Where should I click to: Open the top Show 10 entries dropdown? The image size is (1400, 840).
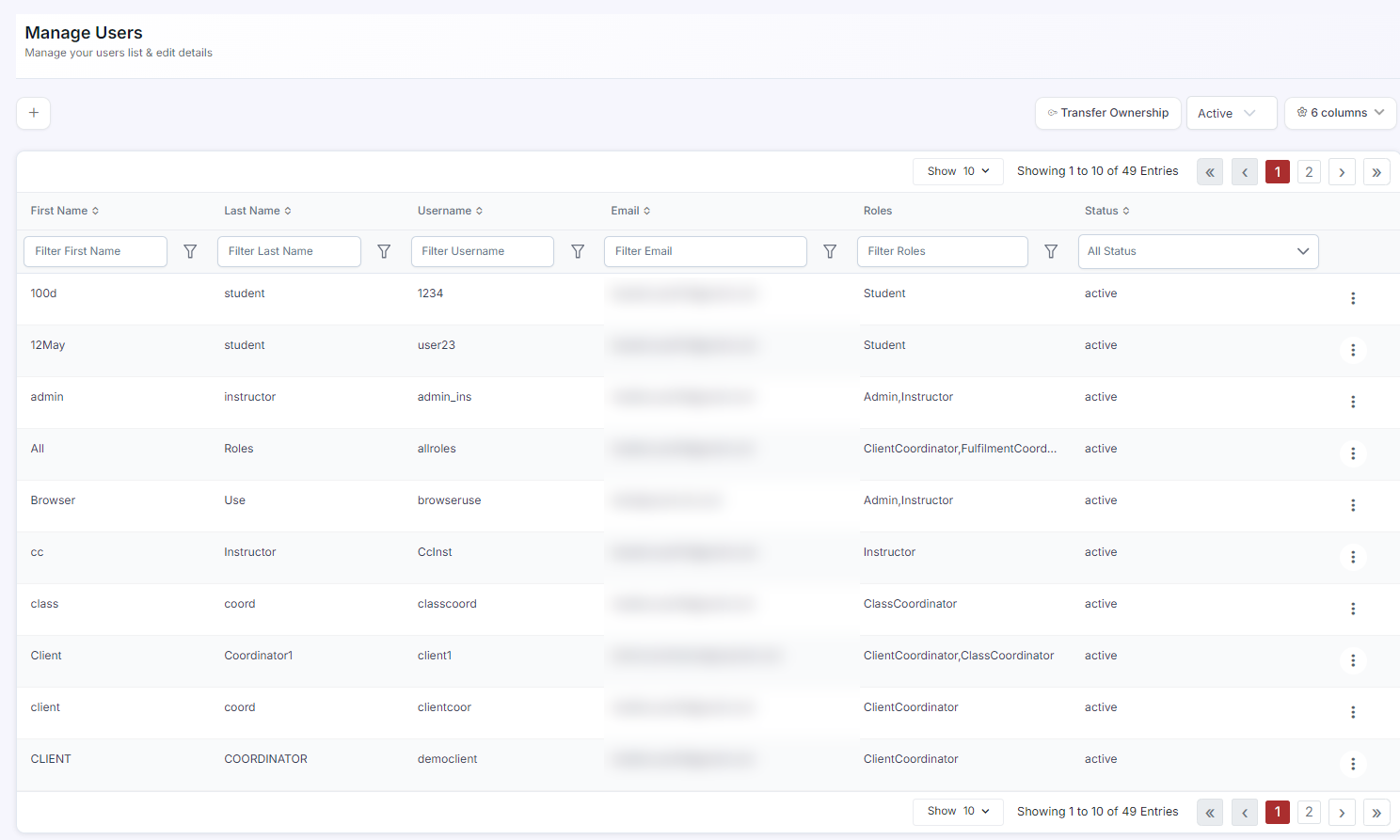pyautogui.click(x=958, y=171)
